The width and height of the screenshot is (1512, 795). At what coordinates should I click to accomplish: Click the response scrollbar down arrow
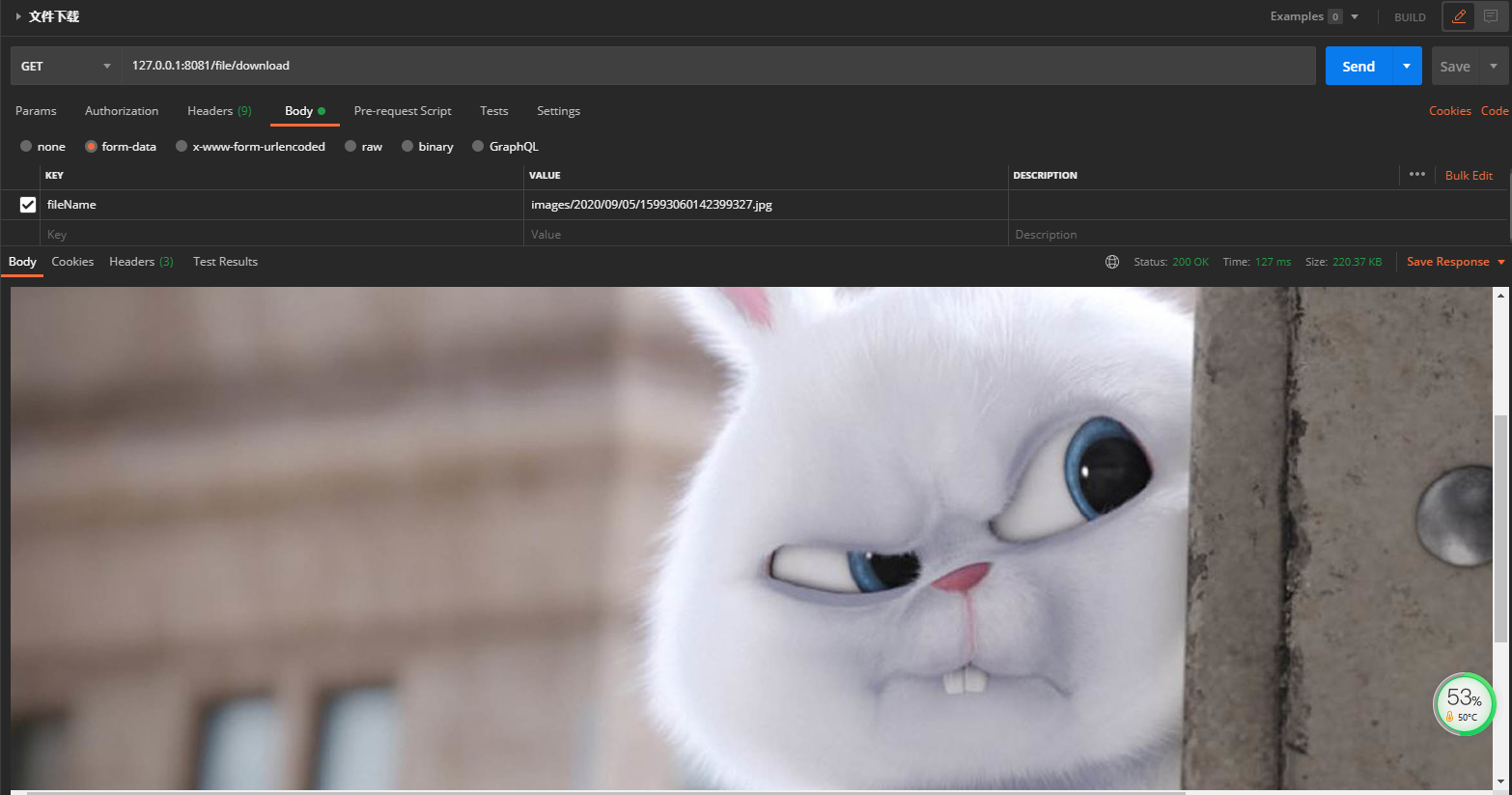coord(1499,781)
